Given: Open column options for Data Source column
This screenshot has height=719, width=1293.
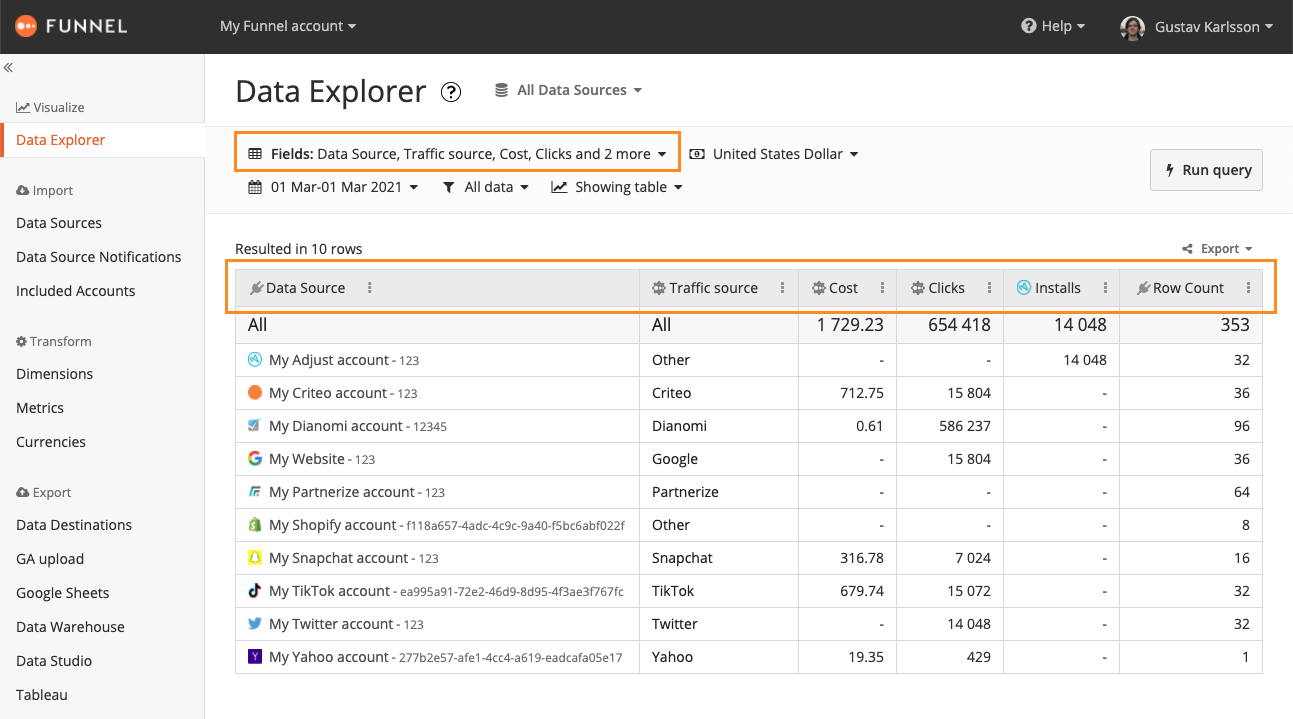Looking at the screenshot, I should click(370, 288).
